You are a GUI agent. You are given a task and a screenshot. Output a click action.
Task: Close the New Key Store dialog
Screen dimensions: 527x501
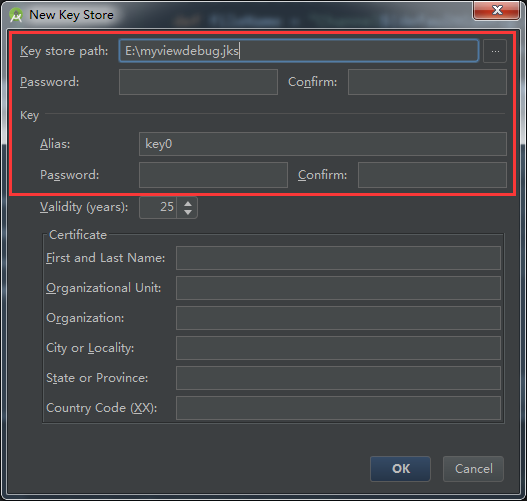click(x=496, y=10)
